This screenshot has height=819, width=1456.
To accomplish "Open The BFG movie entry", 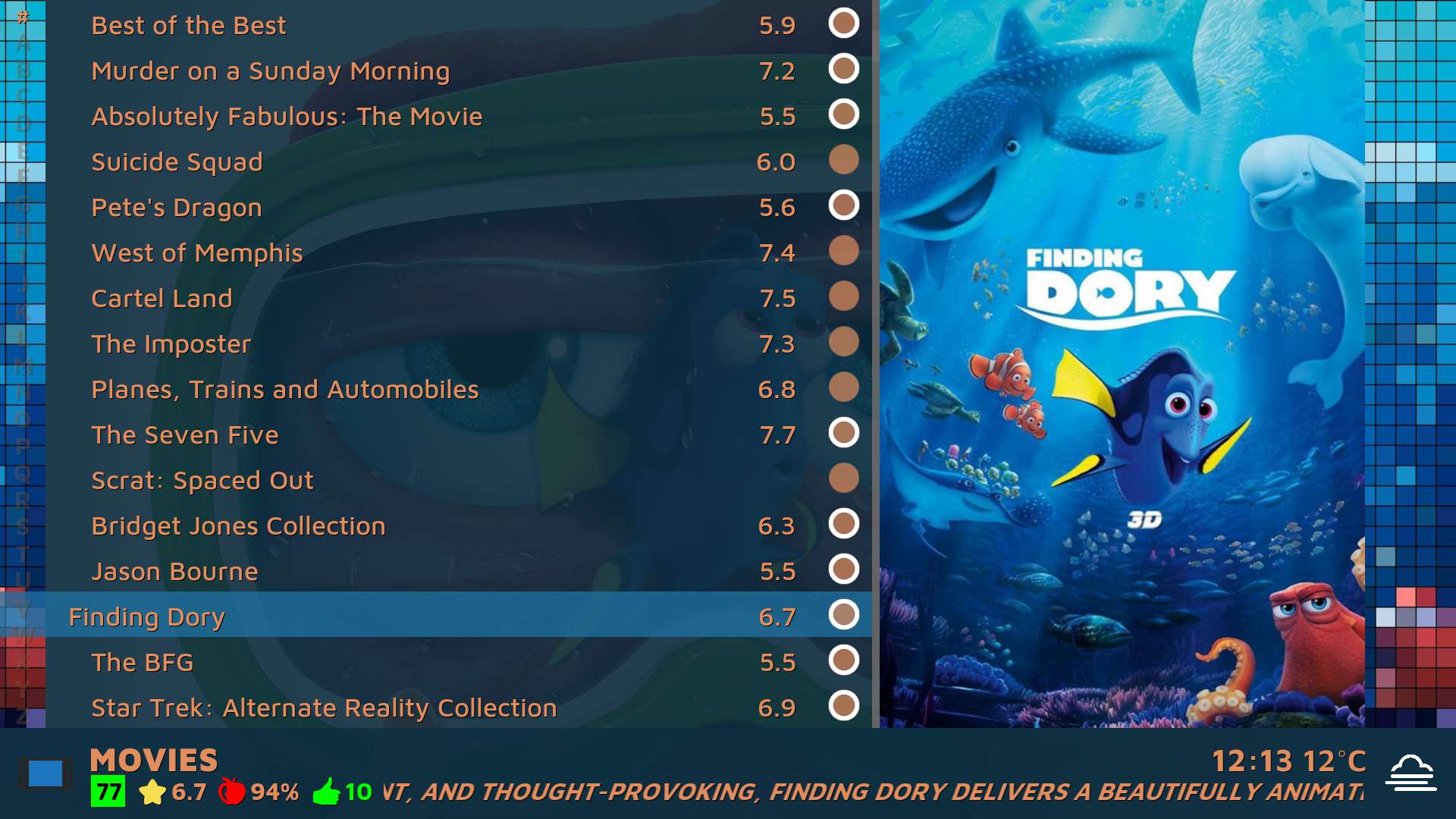I will (142, 663).
